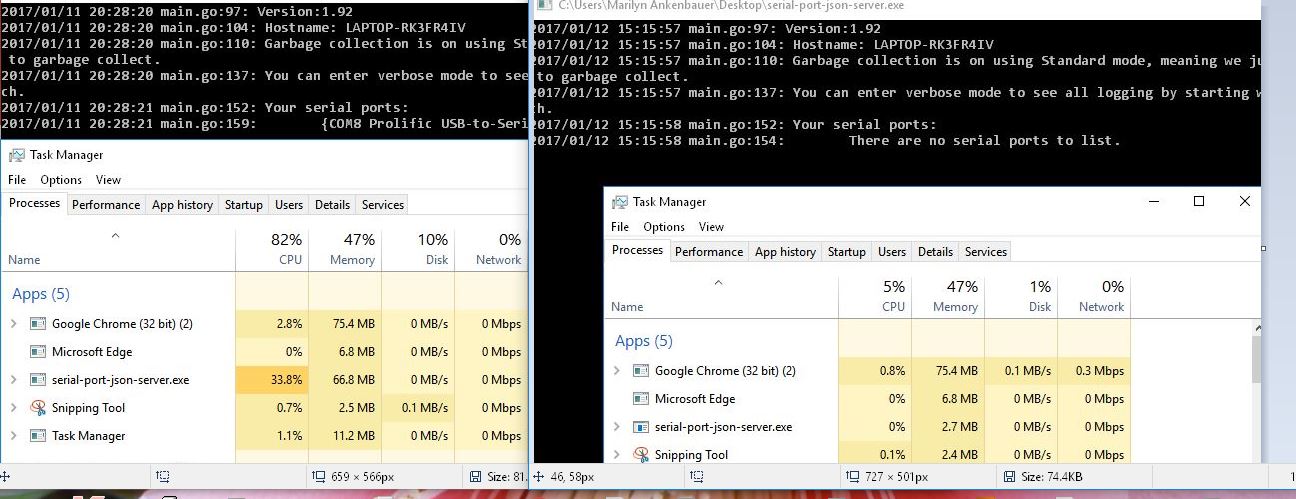Screen dimensions: 1296x499
Task: Click the title bar icon of left Task Manager
Action: click(x=16, y=155)
